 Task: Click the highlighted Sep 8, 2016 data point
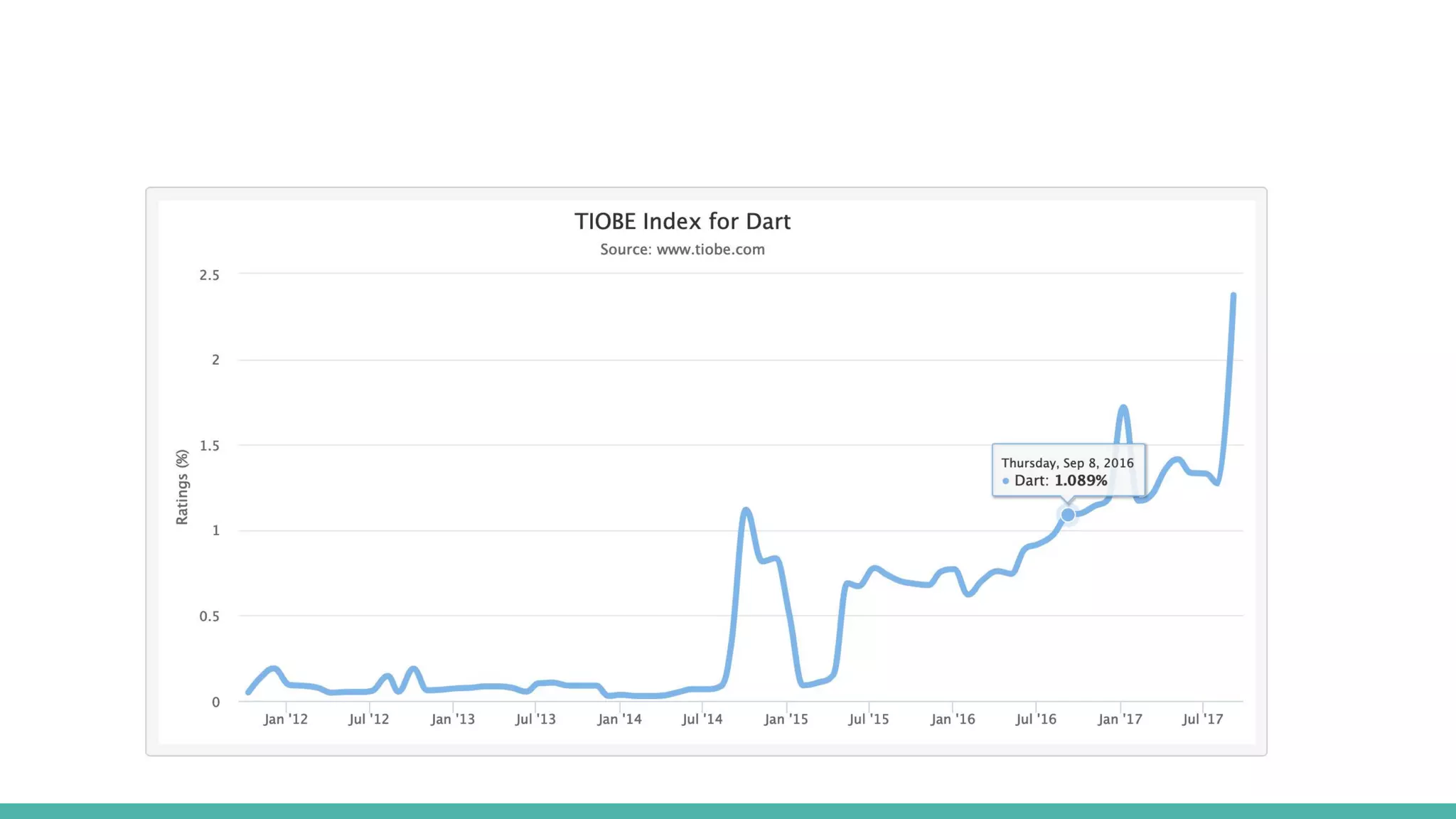pyautogui.click(x=1068, y=515)
